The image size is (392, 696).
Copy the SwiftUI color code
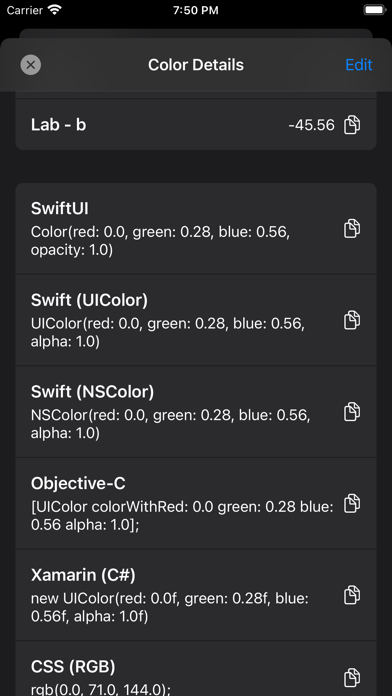[x=352, y=229]
